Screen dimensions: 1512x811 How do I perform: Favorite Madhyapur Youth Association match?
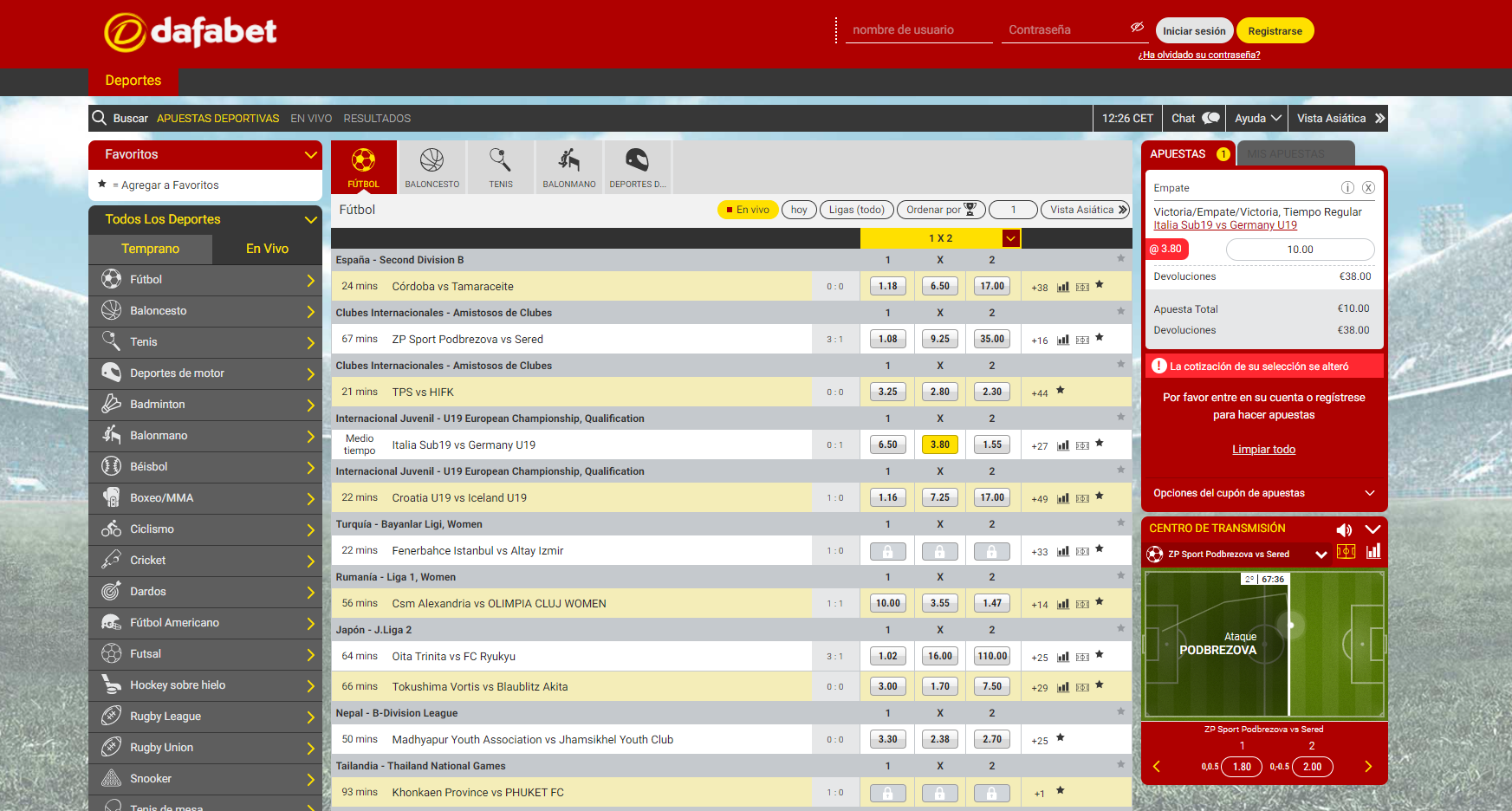[1061, 737]
